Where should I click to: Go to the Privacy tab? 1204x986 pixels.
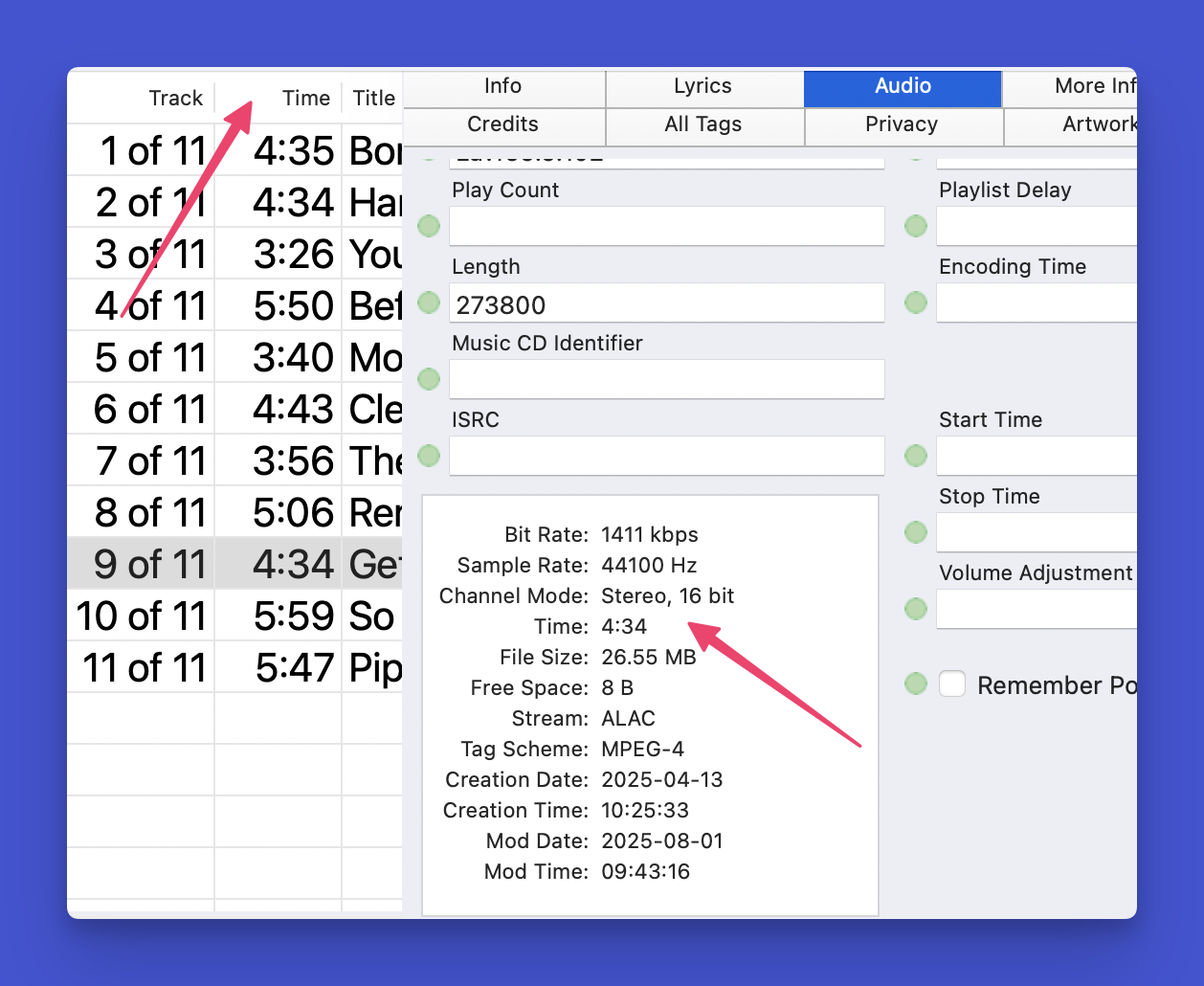tap(901, 124)
